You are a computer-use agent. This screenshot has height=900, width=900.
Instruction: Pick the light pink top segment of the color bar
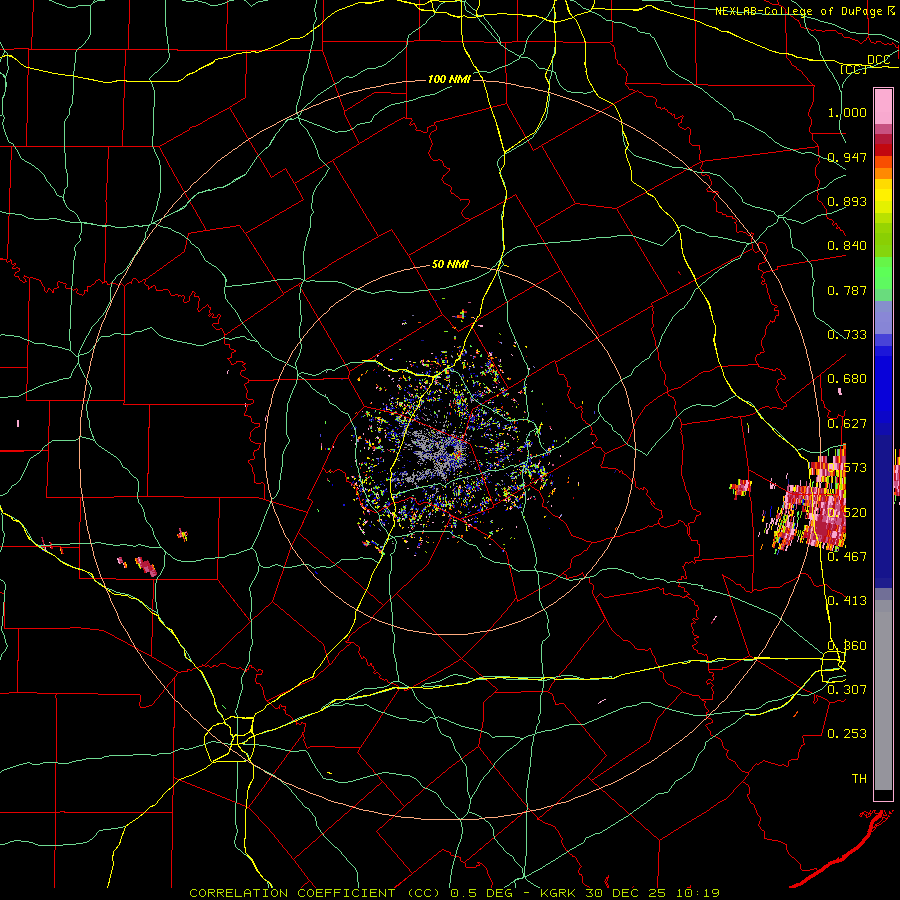(883, 107)
